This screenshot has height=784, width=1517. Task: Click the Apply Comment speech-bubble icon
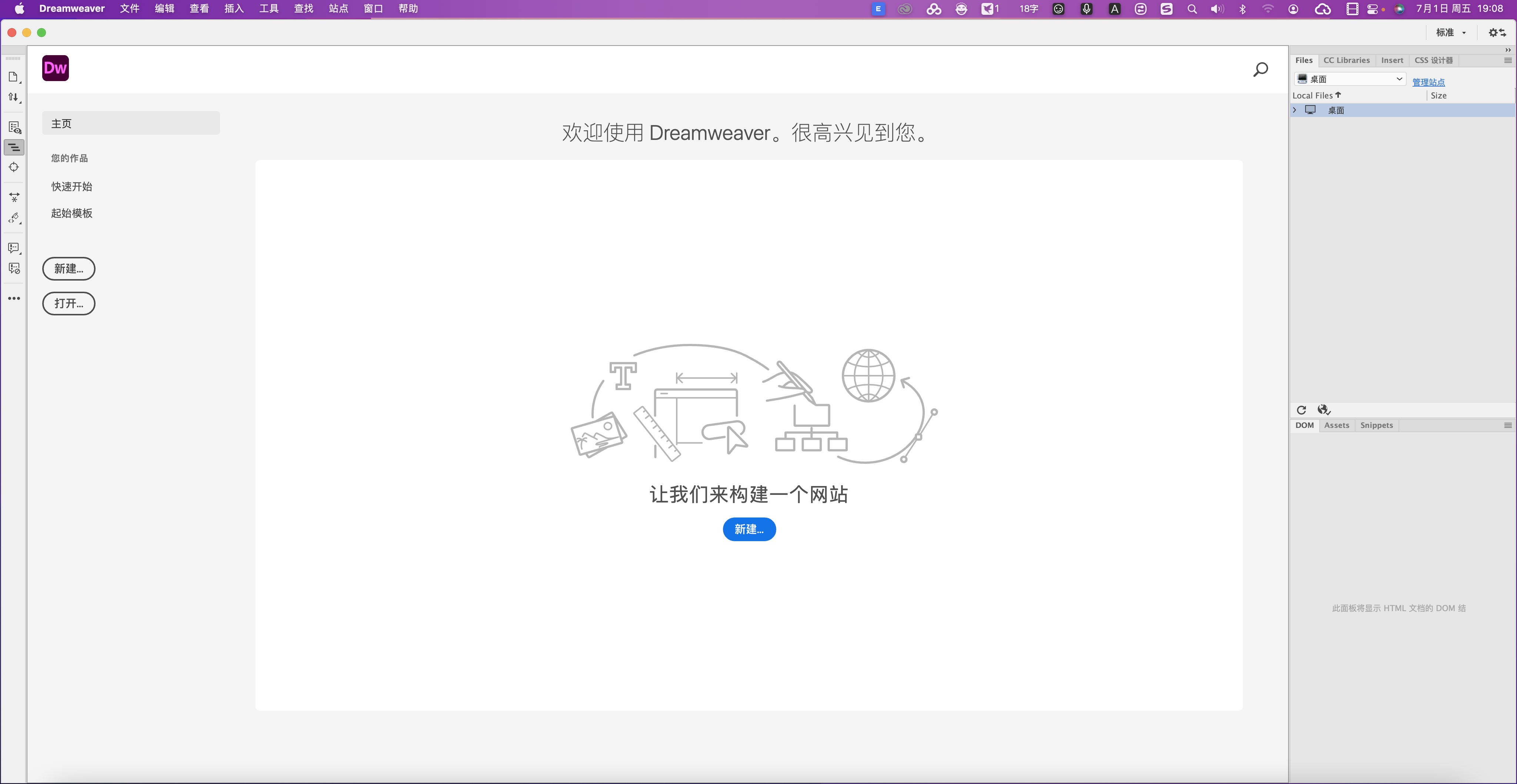pyautogui.click(x=14, y=248)
